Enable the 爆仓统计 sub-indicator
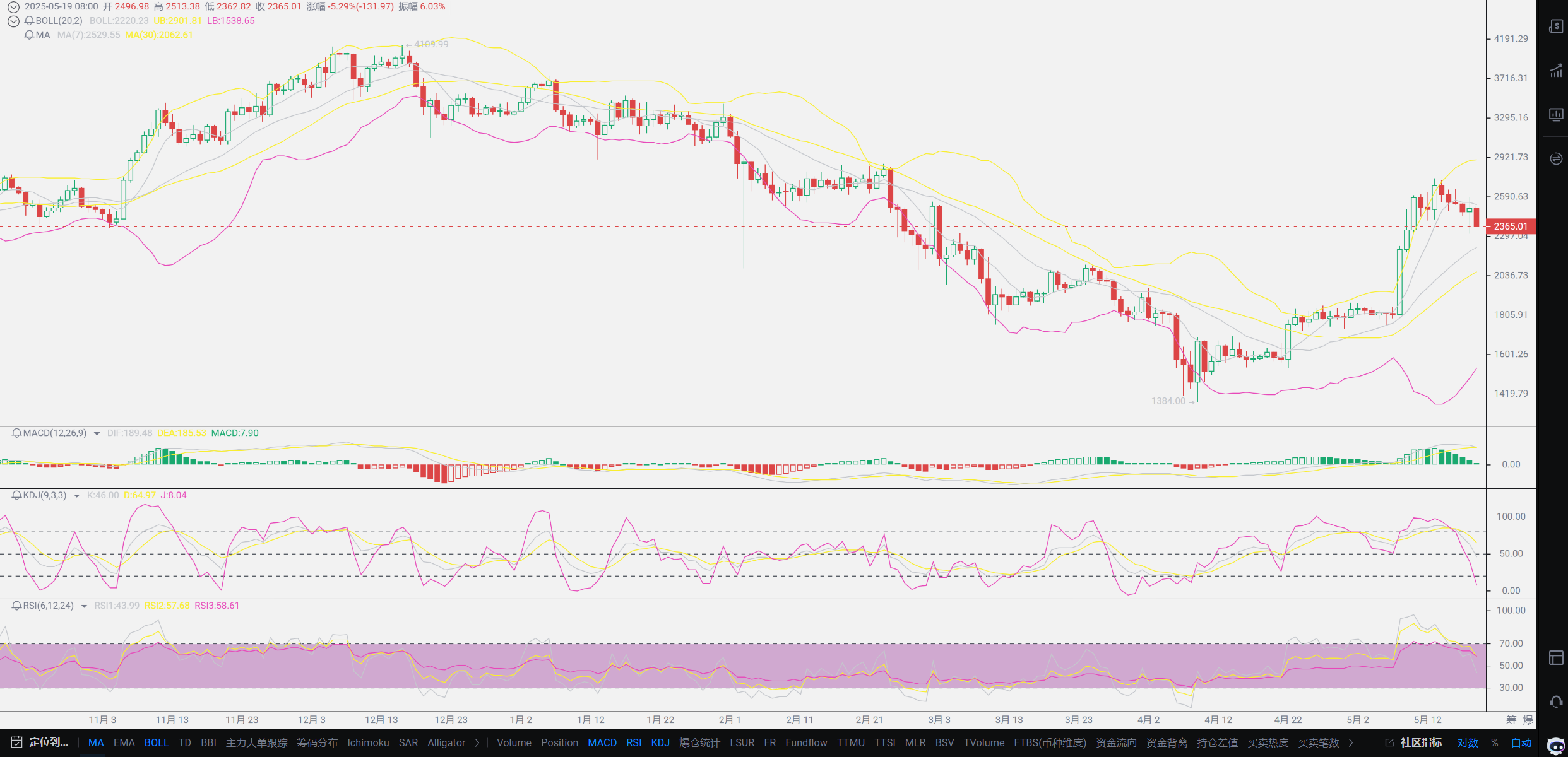Screen dimensions: 1568x757 pos(699,743)
